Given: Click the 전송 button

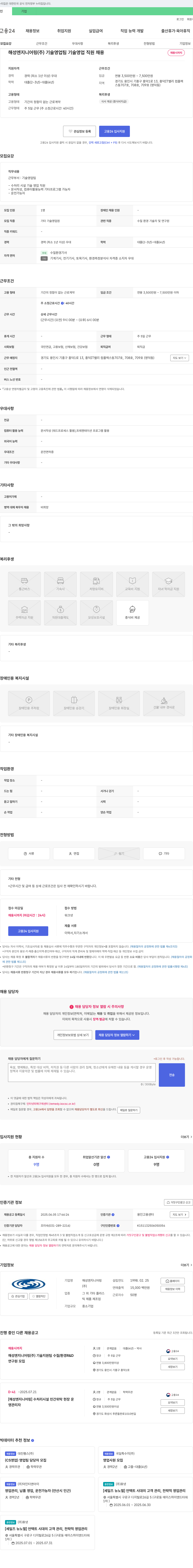Looking at the screenshot, I should pos(172,1075).
